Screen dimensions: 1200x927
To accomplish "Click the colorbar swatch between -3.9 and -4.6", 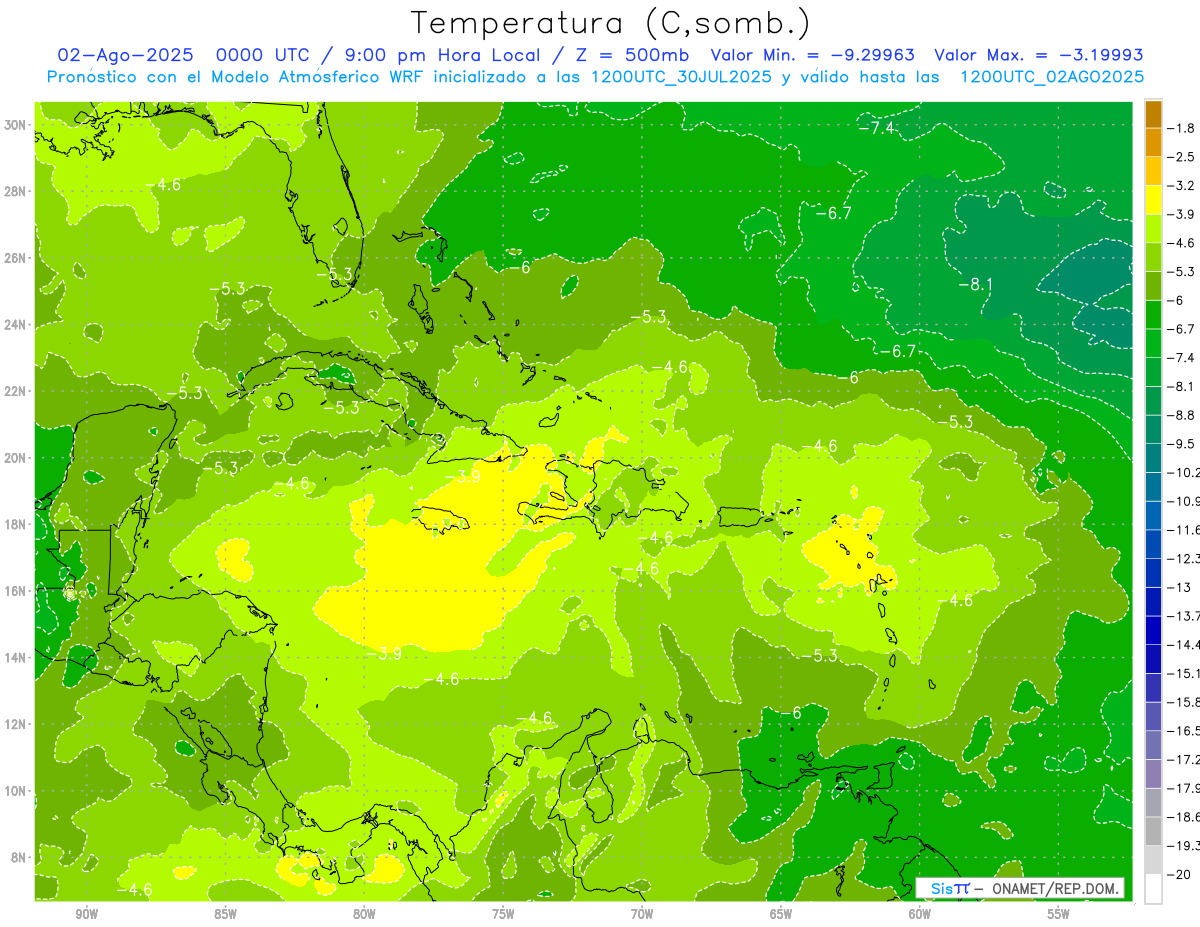I will (x=1153, y=228).
